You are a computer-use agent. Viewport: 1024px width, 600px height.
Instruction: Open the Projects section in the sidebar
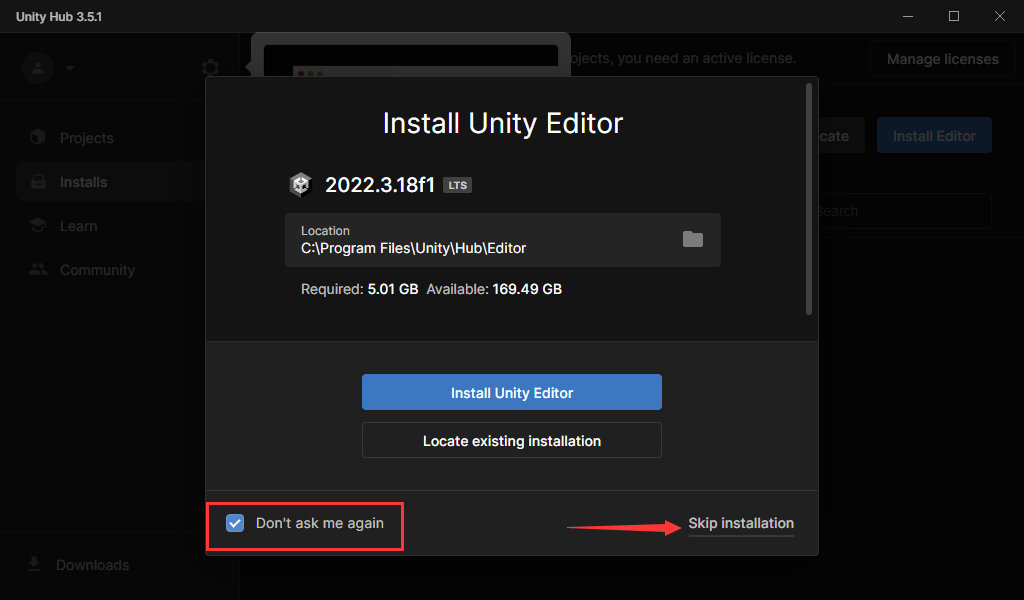tap(86, 137)
